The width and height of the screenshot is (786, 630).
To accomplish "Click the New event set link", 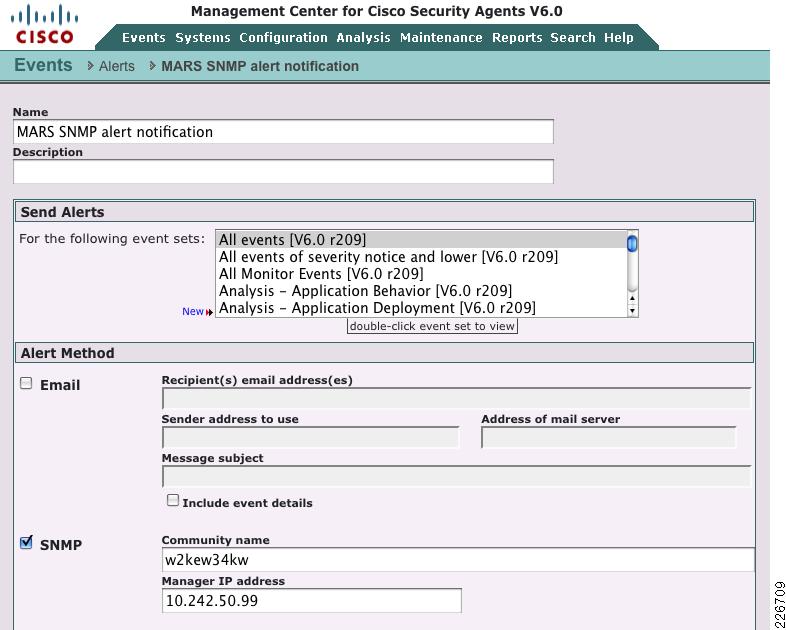I will click(192, 311).
